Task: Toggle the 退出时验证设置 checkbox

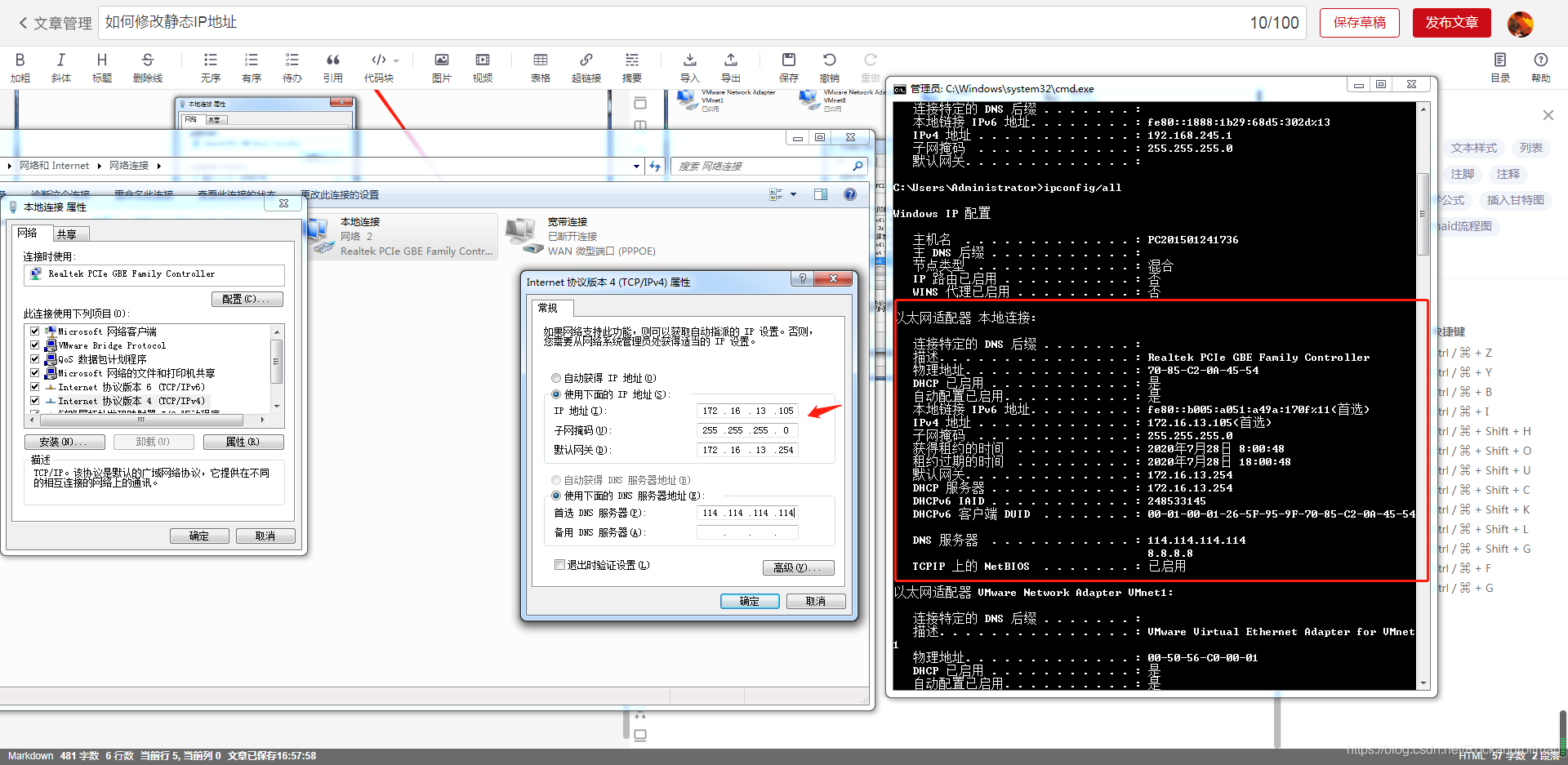Action: [559, 565]
